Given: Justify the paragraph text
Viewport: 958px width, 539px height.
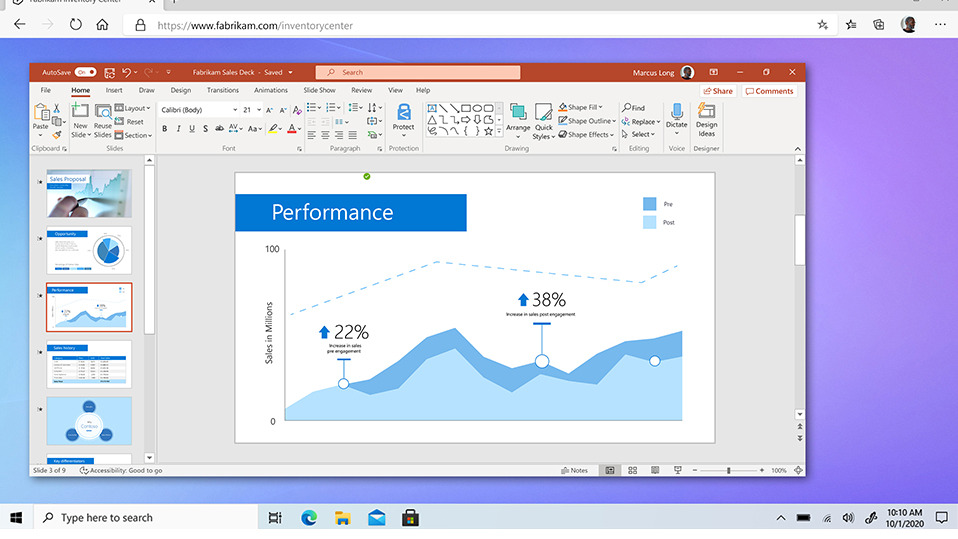Looking at the screenshot, I should point(353,135).
